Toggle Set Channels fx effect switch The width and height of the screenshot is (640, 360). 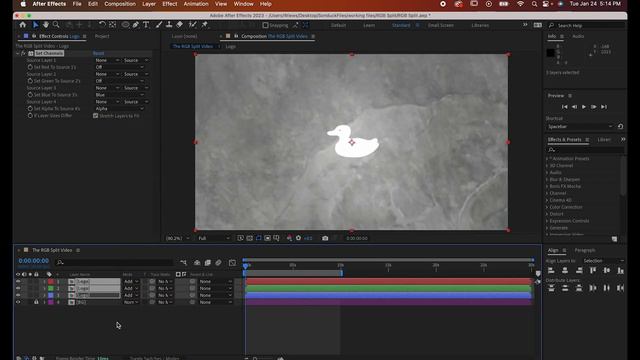pos(23,53)
